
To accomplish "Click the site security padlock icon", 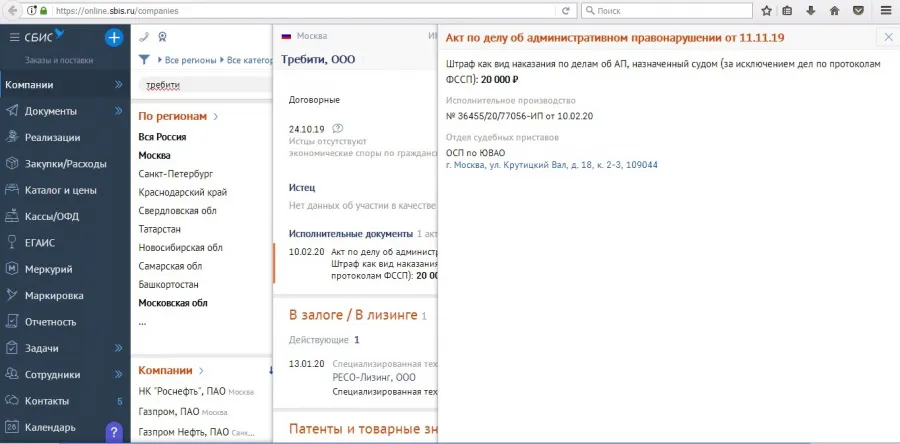I will pos(44,11).
